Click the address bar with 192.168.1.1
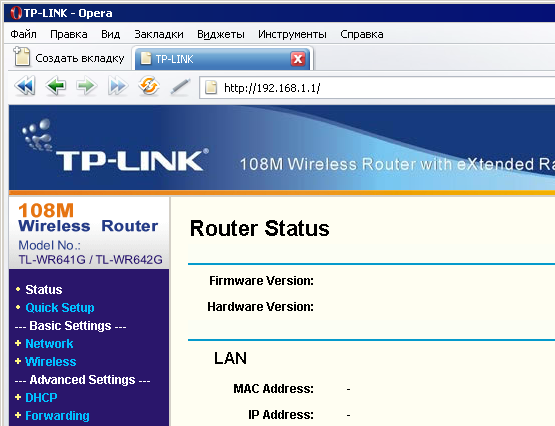 tap(377, 87)
